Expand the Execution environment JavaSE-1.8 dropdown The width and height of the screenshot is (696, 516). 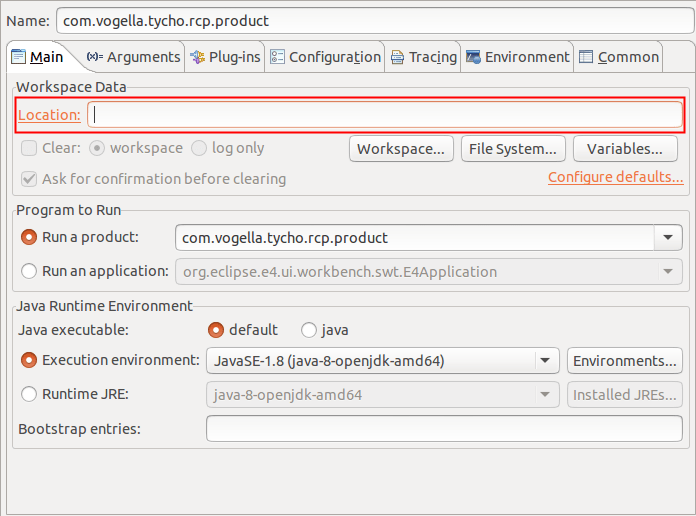[x=546, y=361]
